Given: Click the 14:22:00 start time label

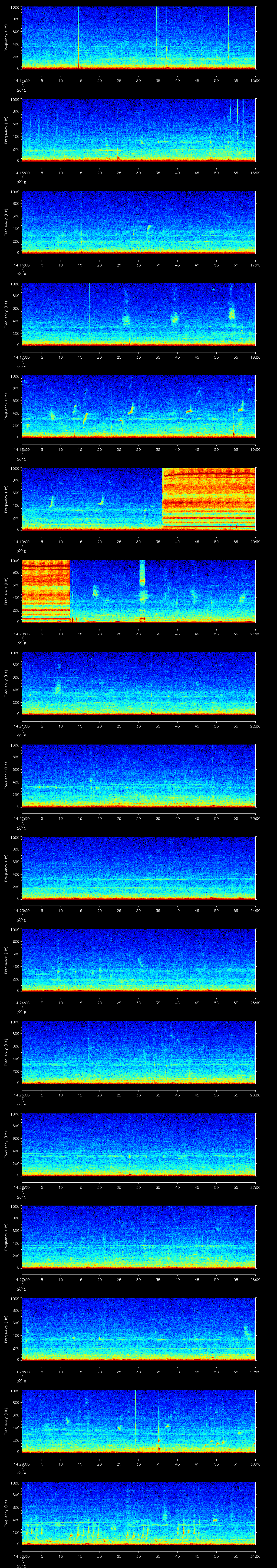Looking at the screenshot, I should pyautogui.click(x=21, y=818).
